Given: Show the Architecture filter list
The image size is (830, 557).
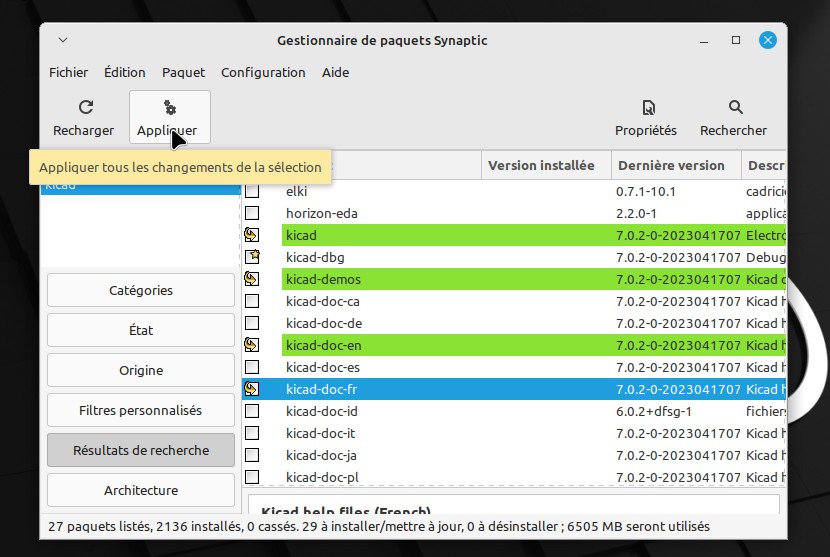Looking at the screenshot, I should coord(141,490).
